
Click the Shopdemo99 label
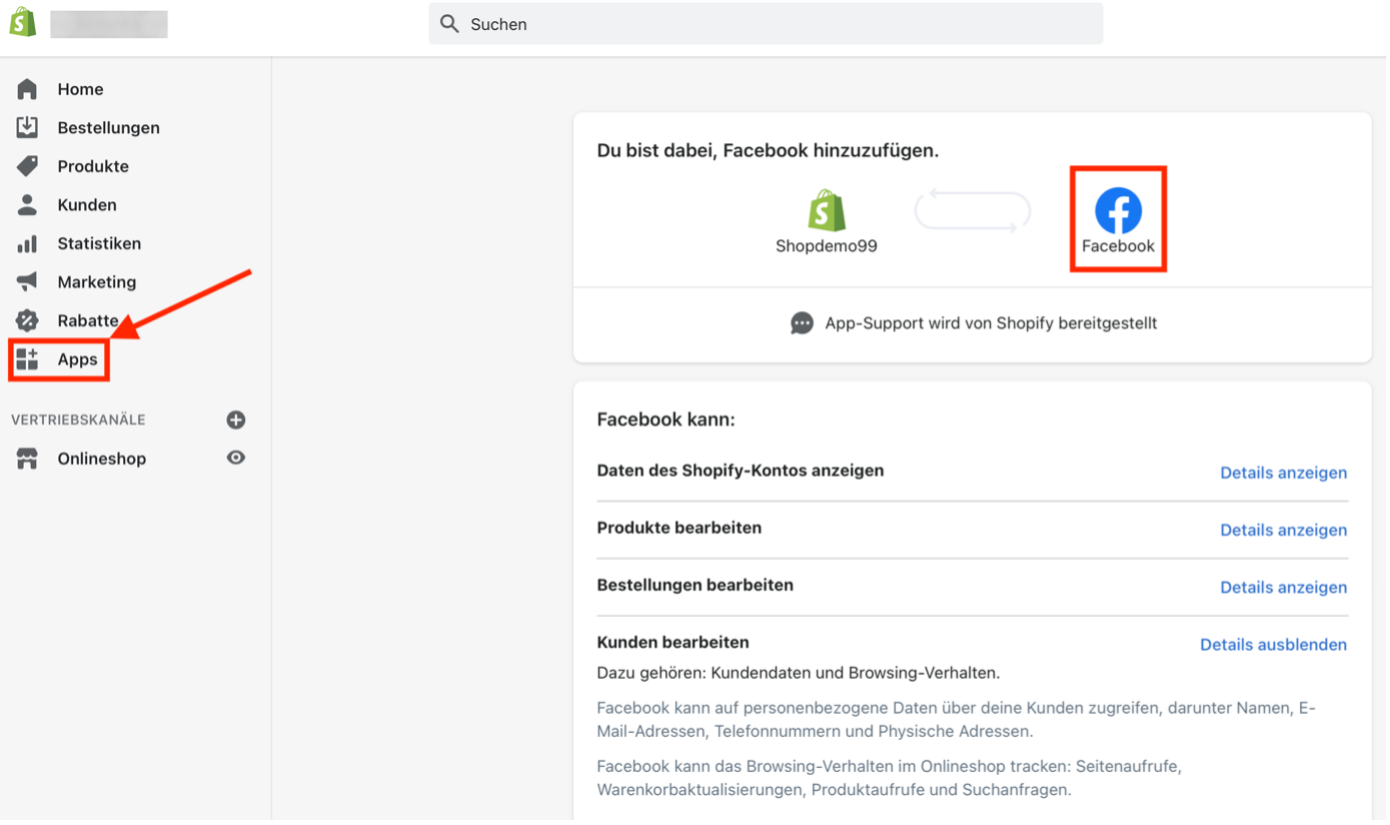point(827,246)
